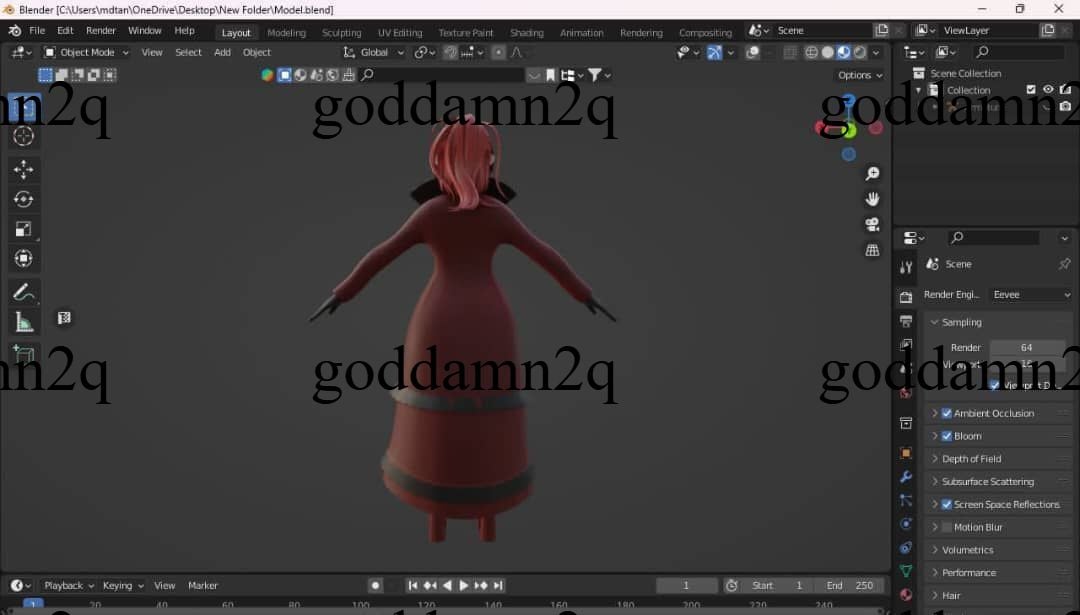Image resolution: width=1080 pixels, height=615 pixels.
Task: Toggle auto keying record button
Action: [x=375, y=585]
